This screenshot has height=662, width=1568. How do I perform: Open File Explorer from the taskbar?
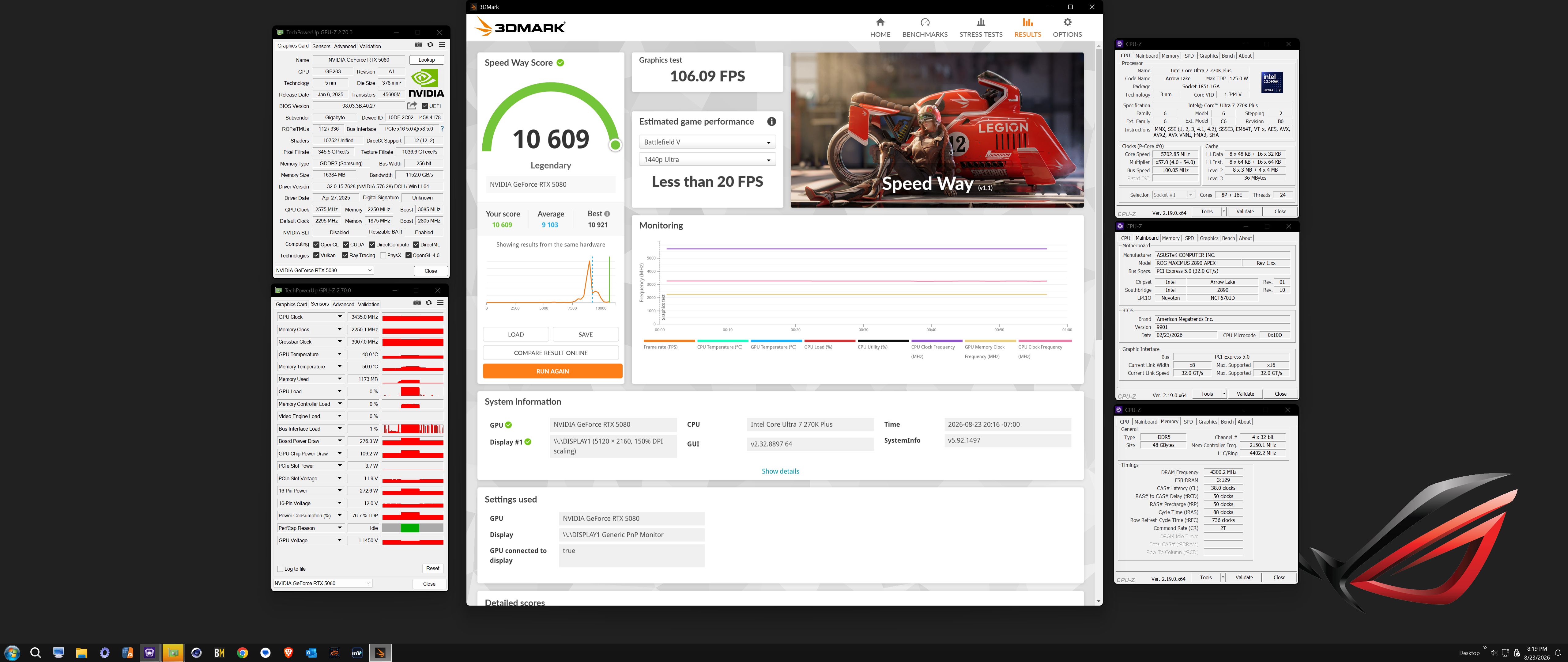(x=81, y=653)
